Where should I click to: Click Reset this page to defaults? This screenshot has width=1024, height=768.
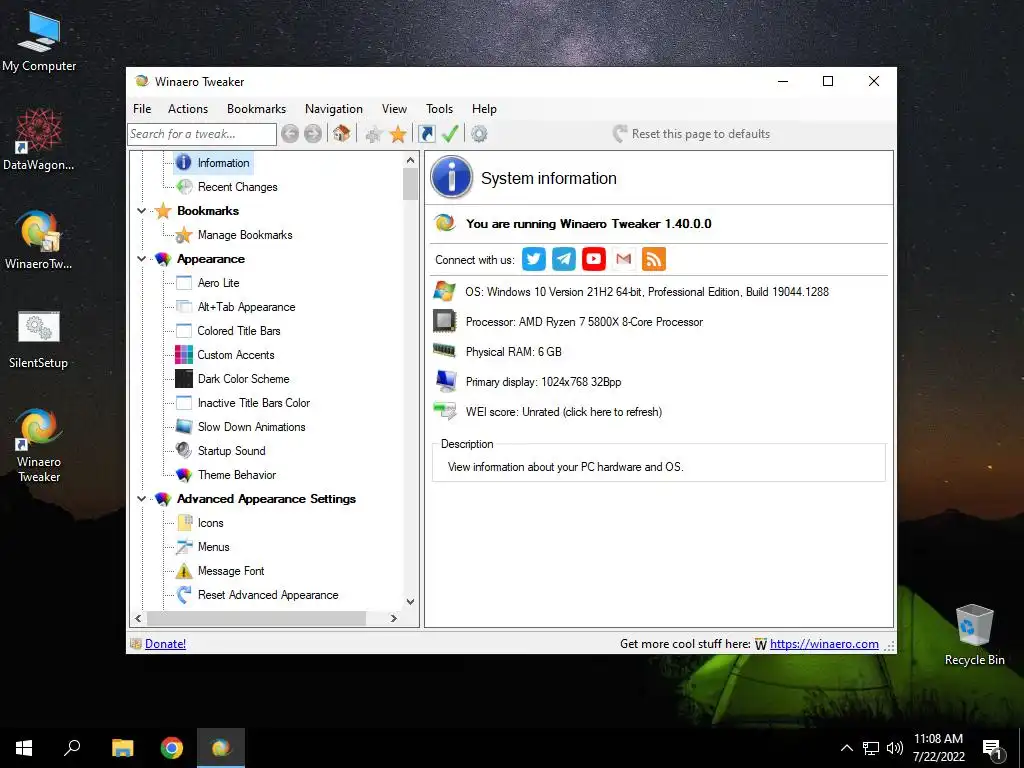click(692, 134)
